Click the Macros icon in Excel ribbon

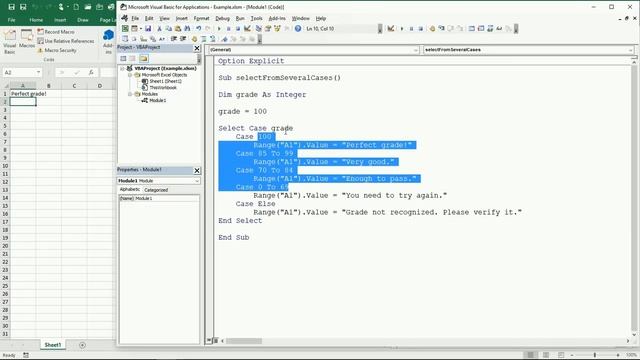click(x=27, y=39)
